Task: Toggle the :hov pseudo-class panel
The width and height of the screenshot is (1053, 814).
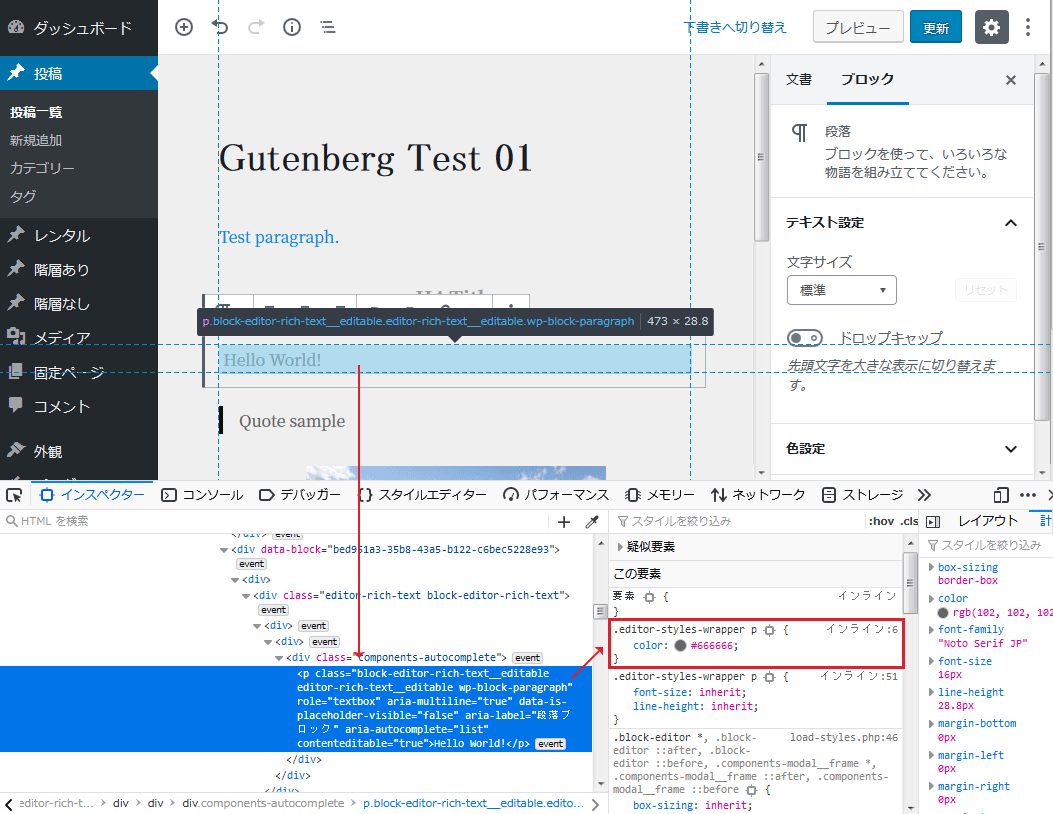Action: click(881, 521)
